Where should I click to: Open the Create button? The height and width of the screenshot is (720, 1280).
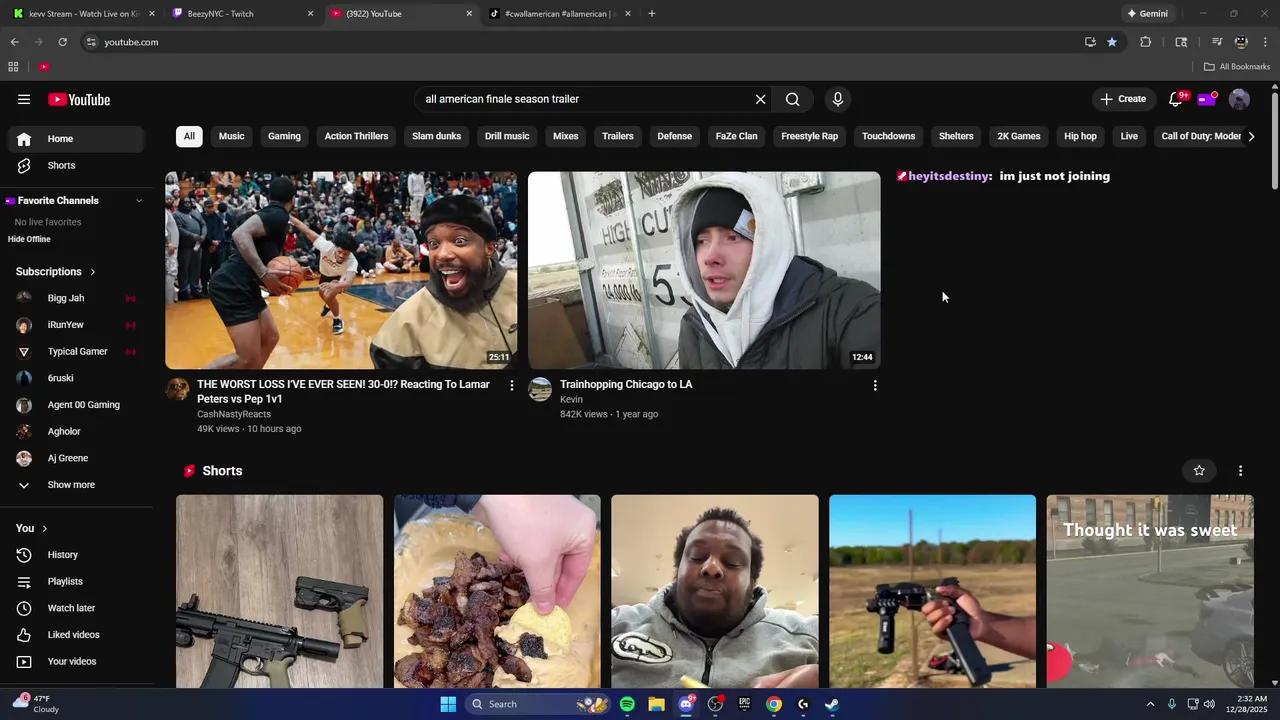point(1123,99)
